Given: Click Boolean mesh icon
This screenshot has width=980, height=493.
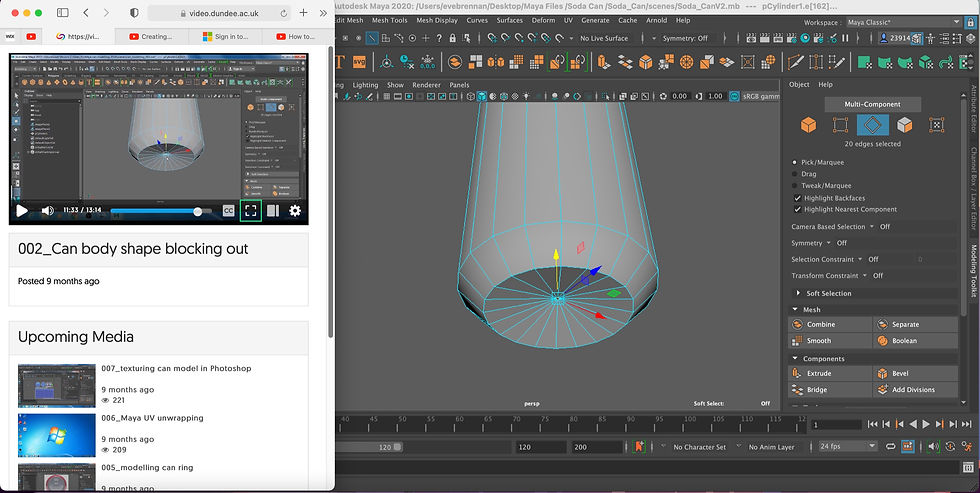Looking at the screenshot, I should pos(882,341).
